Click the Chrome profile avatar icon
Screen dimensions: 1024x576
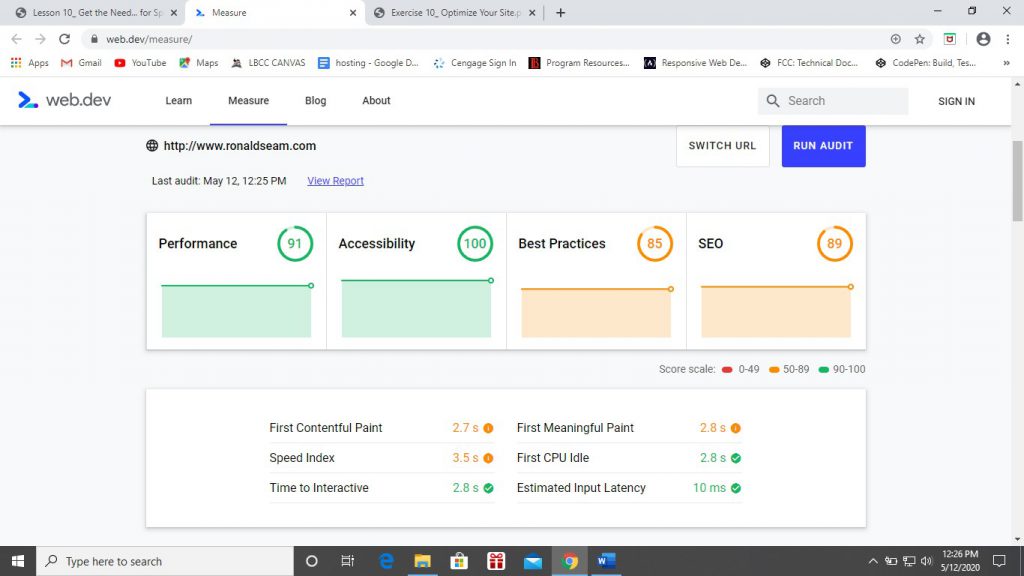(983, 39)
